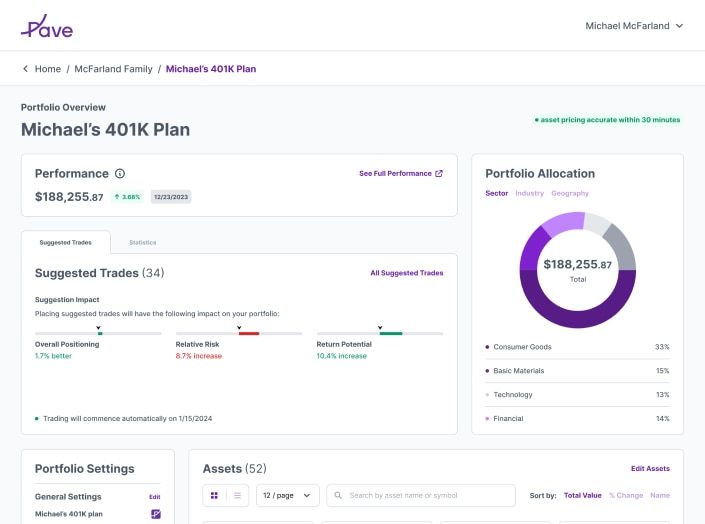Switch to the Statistics tab
The width and height of the screenshot is (705, 524).
[x=143, y=242]
